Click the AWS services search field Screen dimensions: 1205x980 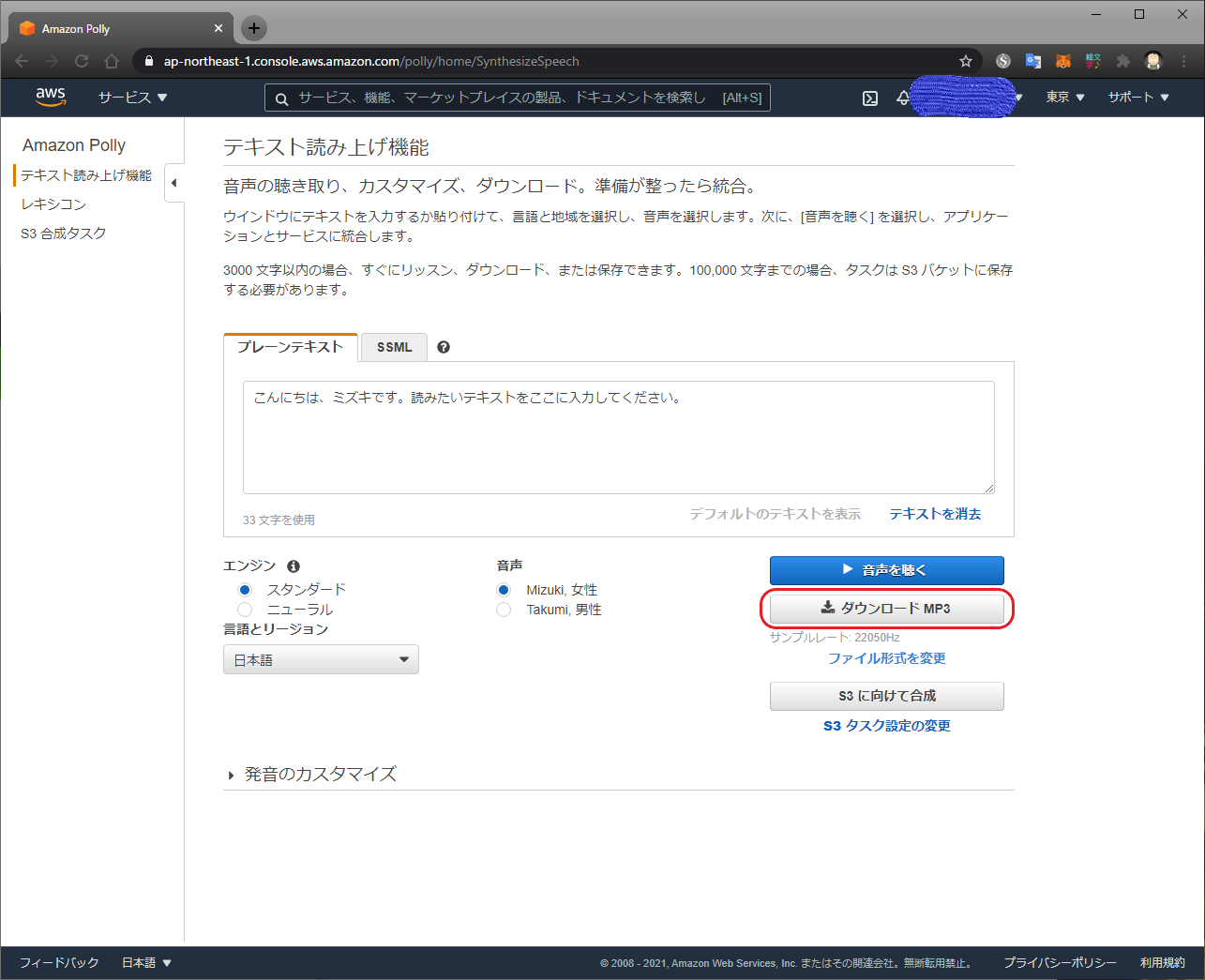click(x=518, y=98)
